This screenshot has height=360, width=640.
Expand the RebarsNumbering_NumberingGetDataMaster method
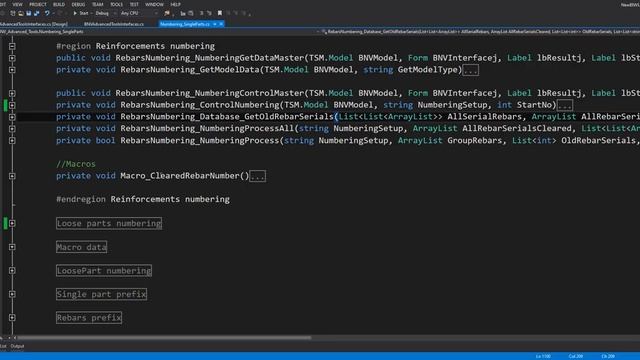[x=12, y=58]
